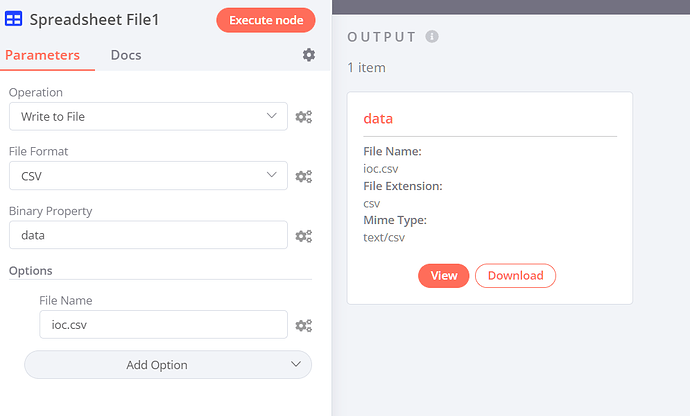Viewport: 690px width, 416px height.
Task: Open the Add Option dropdown
Action: coord(167,365)
